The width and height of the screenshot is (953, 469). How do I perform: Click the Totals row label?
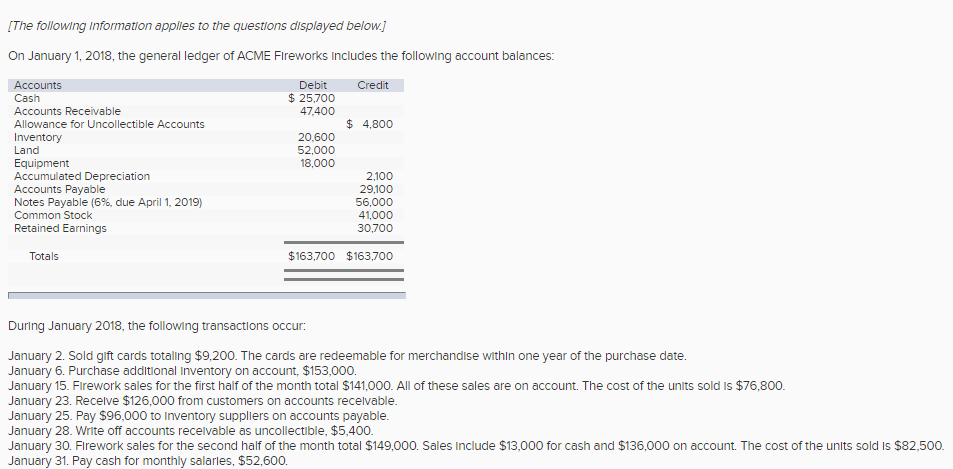pos(44,257)
